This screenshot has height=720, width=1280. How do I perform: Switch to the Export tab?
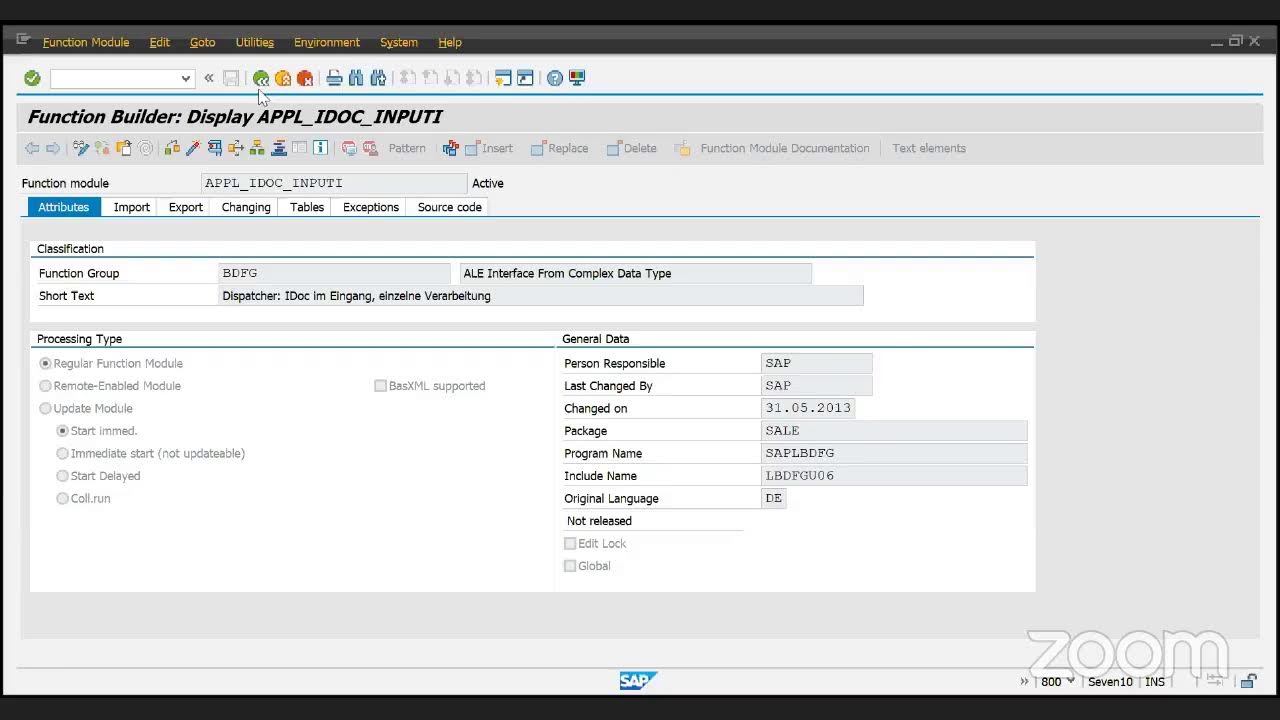point(186,207)
